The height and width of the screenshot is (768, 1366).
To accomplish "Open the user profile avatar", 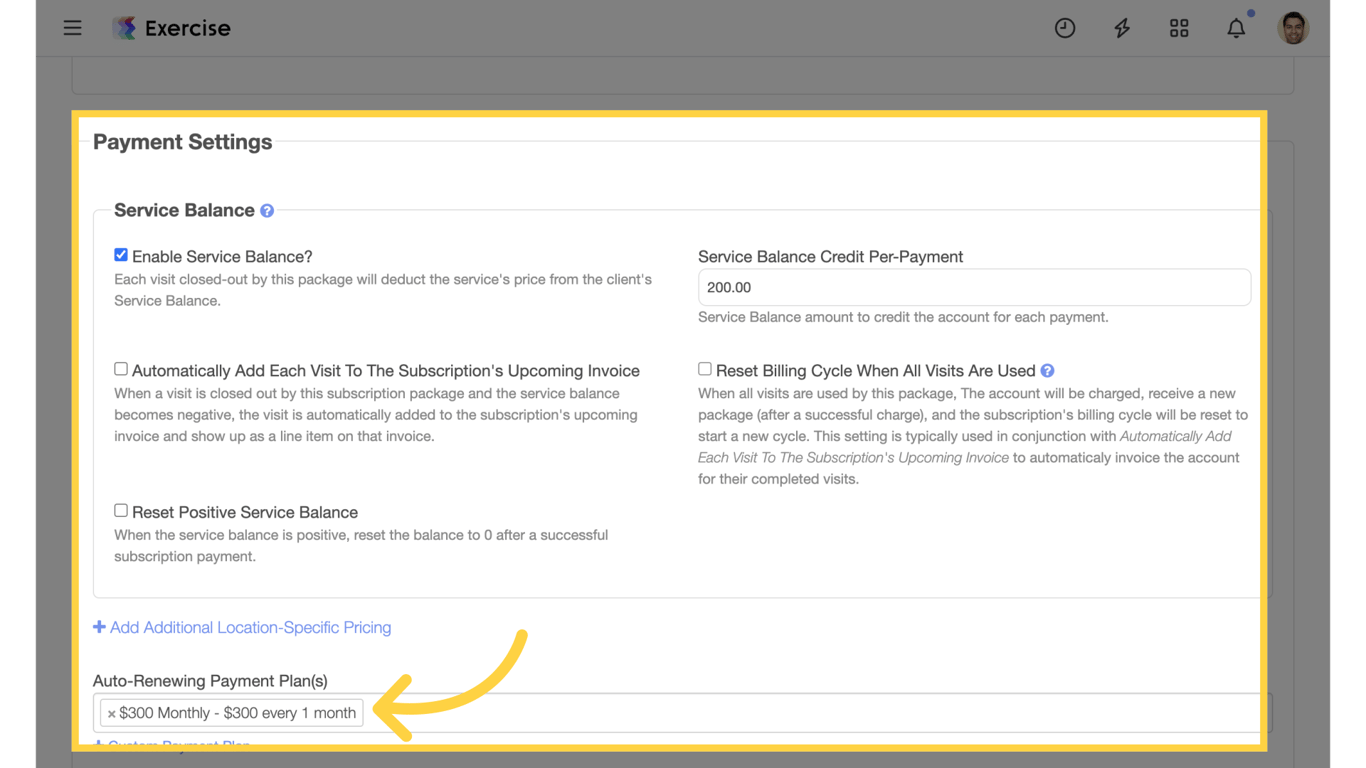I will click(x=1293, y=27).
